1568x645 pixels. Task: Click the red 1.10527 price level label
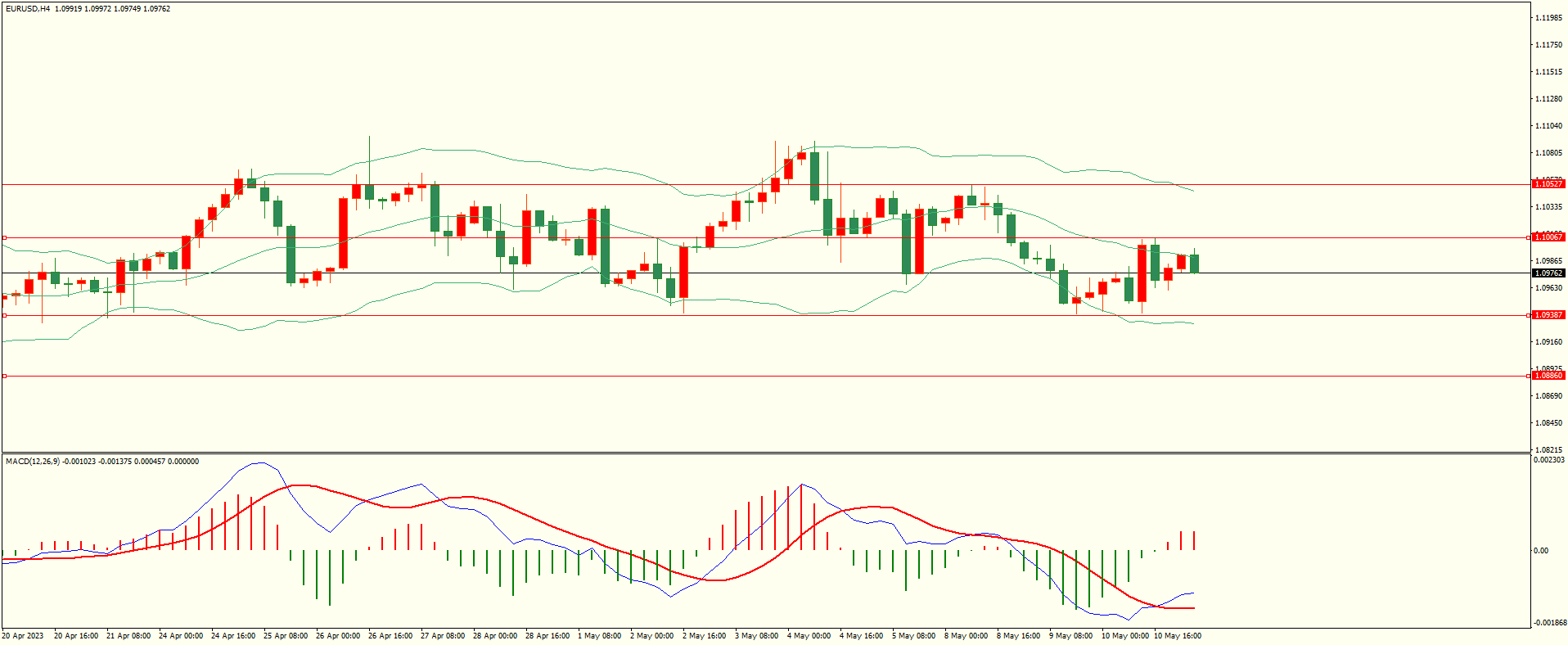coord(1548,184)
